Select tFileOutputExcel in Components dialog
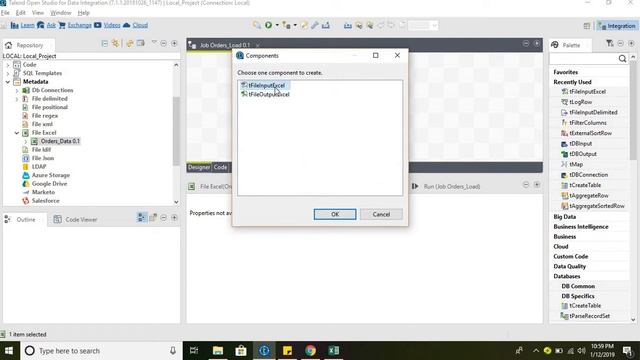The image size is (640, 360). tap(266, 94)
